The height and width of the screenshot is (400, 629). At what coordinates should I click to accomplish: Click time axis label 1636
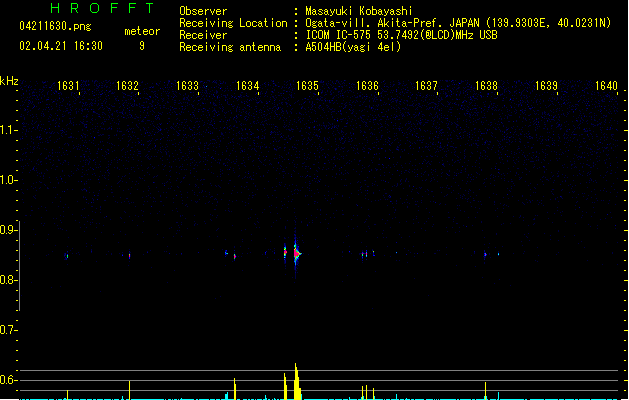(367, 86)
